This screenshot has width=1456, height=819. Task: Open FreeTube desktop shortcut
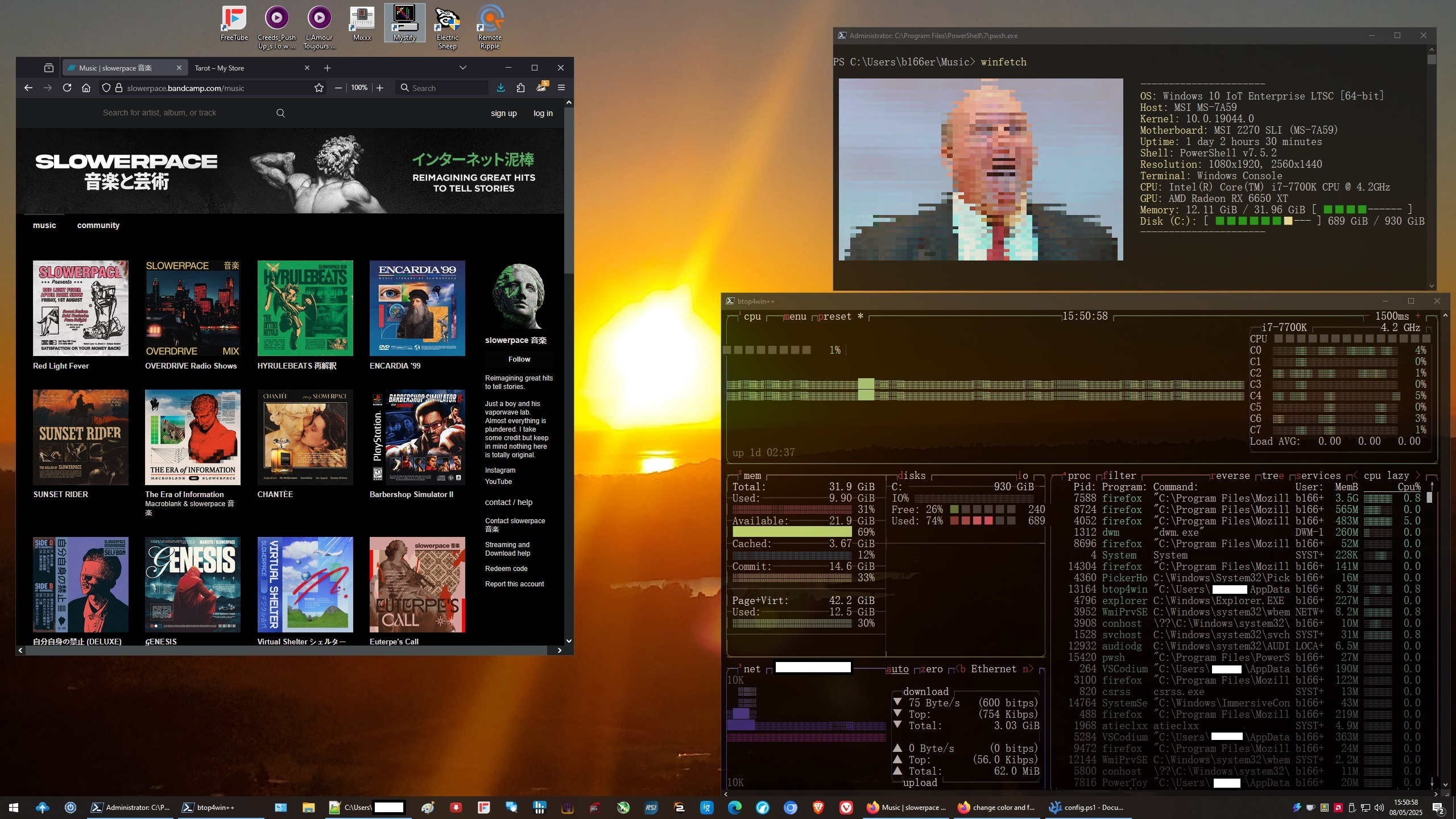[x=234, y=23]
